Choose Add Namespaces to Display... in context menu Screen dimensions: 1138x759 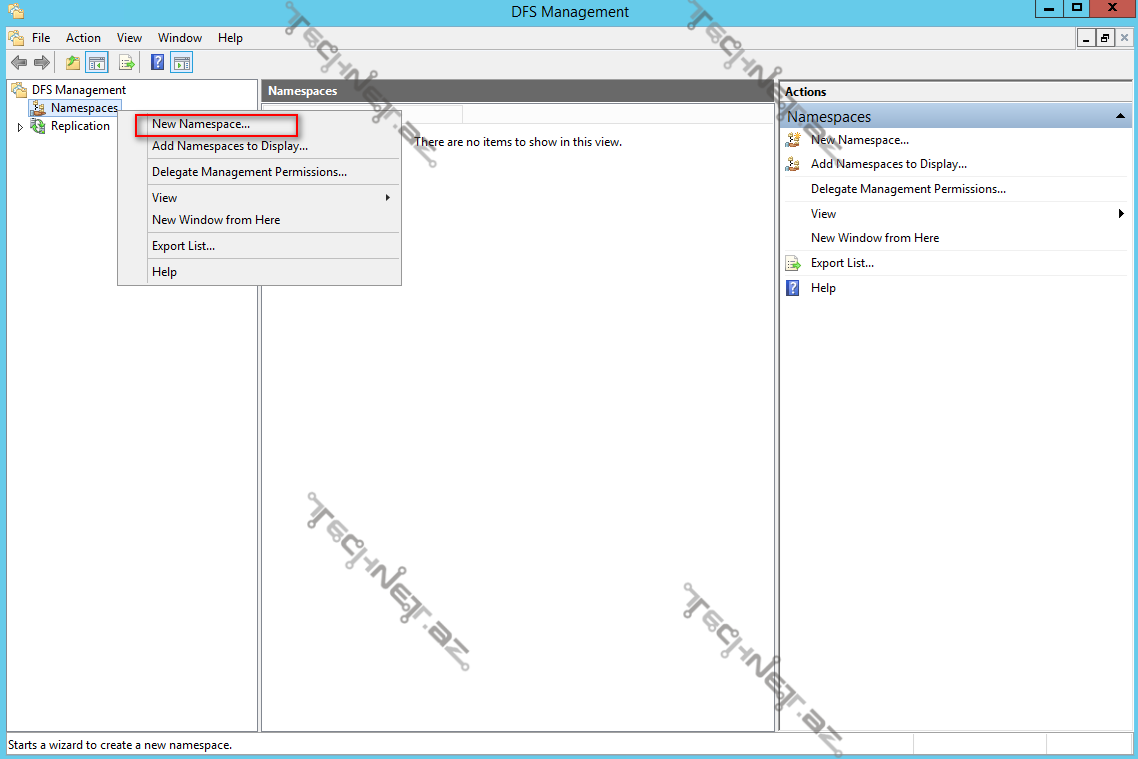point(260,146)
